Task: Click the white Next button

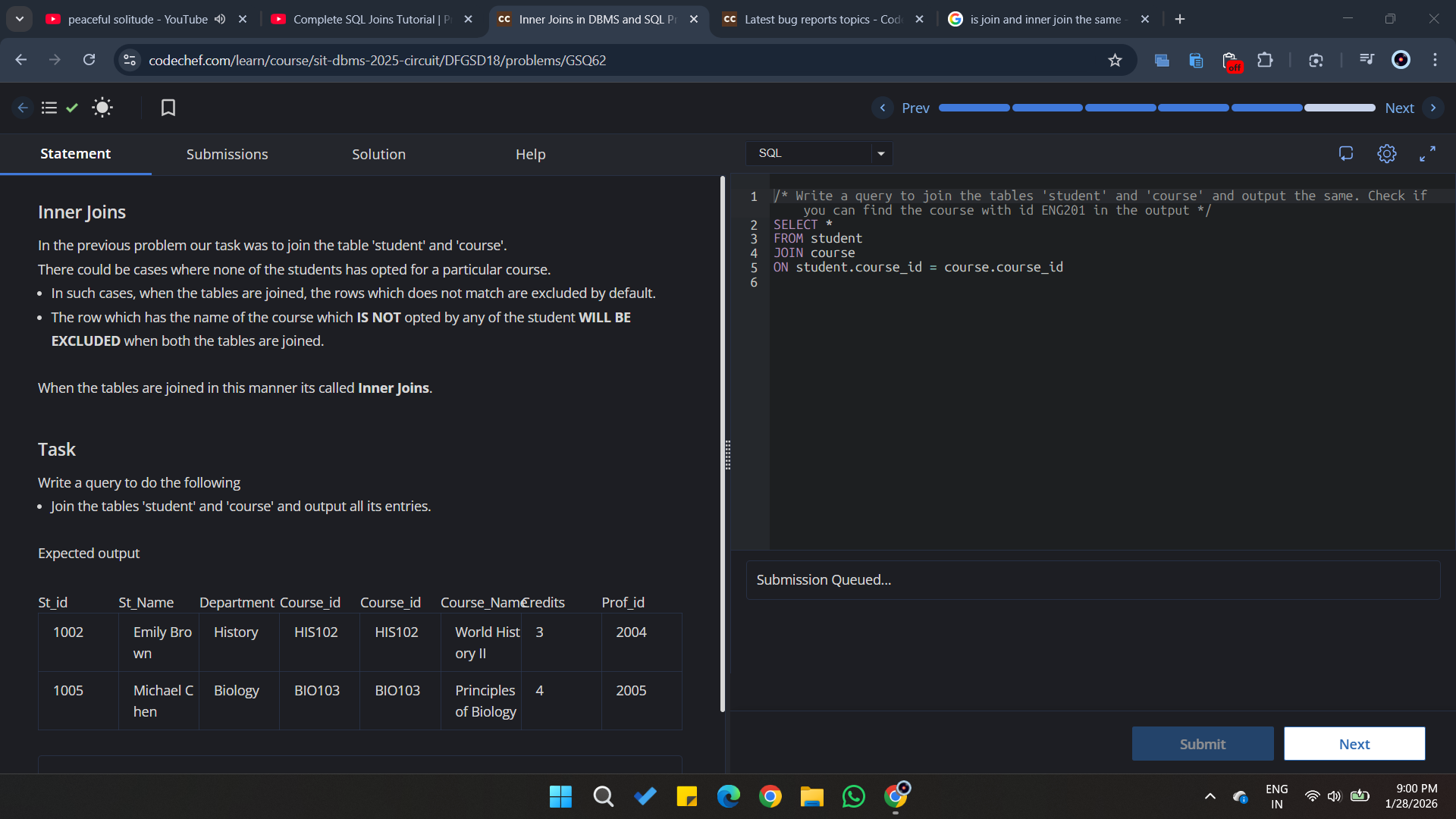Action: click(x=1354, y=744)
